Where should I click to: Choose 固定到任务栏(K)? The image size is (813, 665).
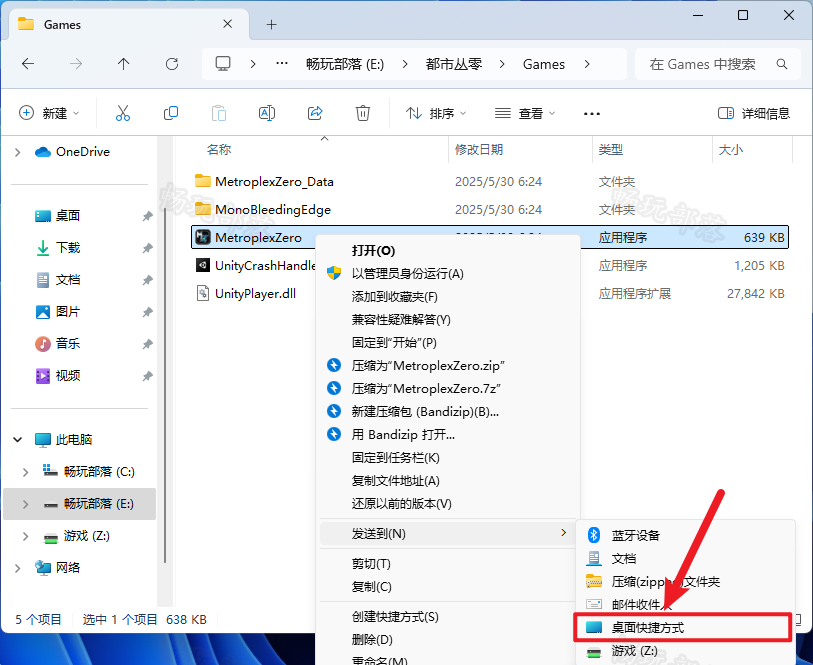396,458
